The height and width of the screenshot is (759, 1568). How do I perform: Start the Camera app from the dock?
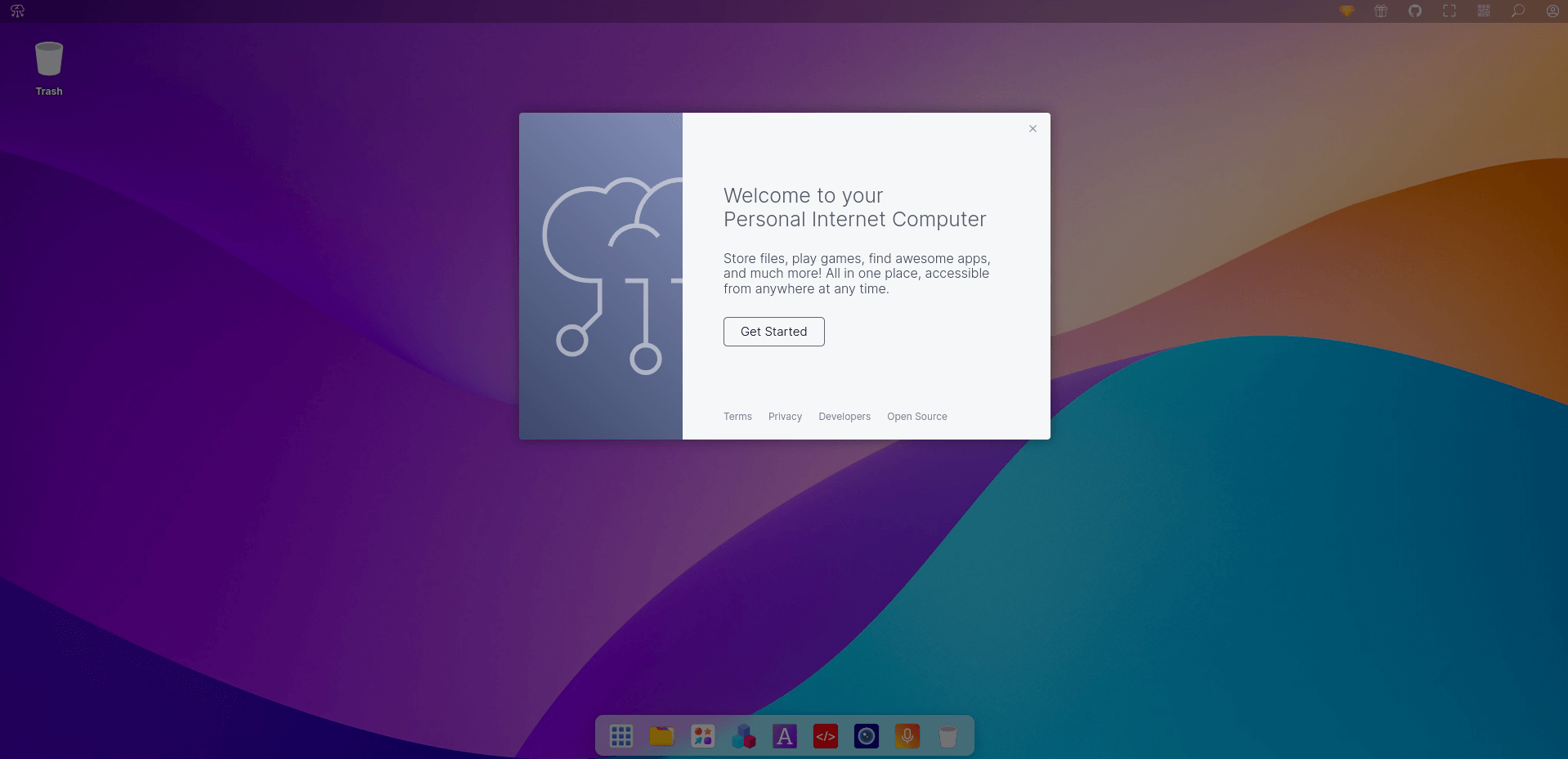pyautogui.click(x=866, y=735)
